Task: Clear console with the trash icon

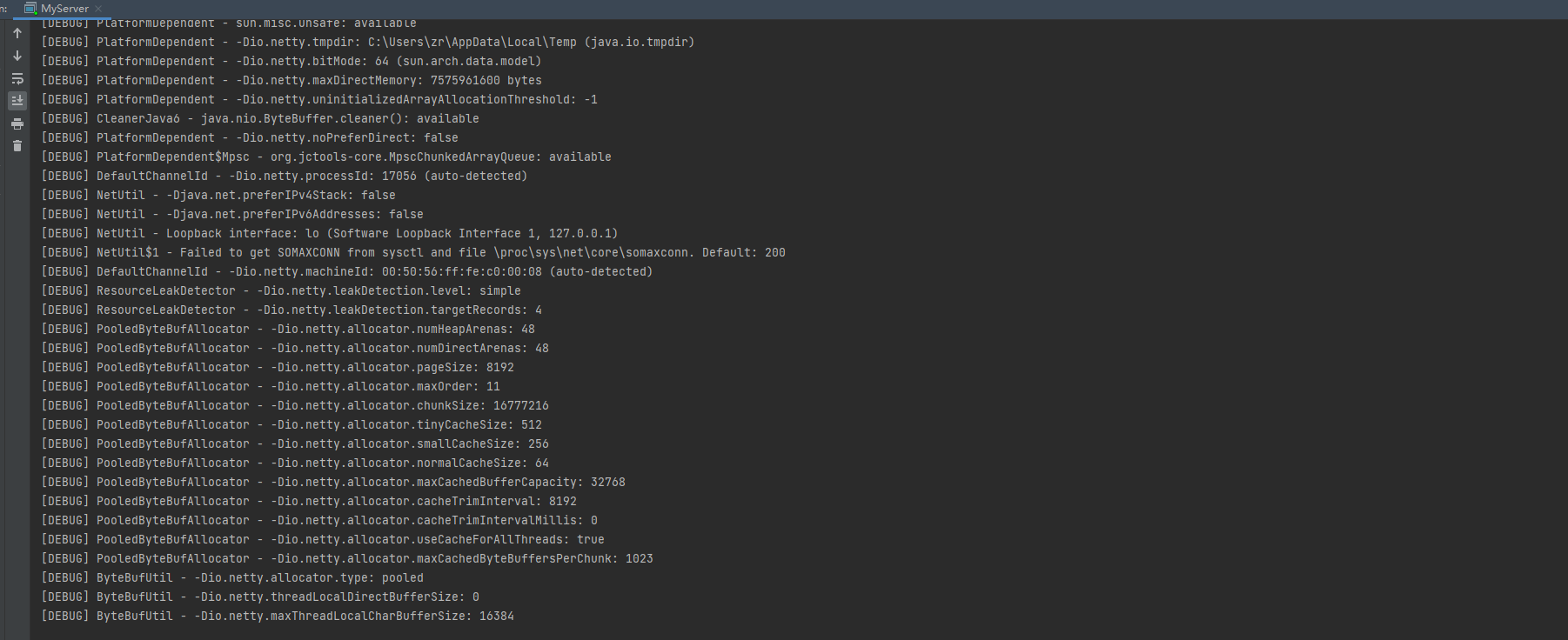Action: point(17,146)
